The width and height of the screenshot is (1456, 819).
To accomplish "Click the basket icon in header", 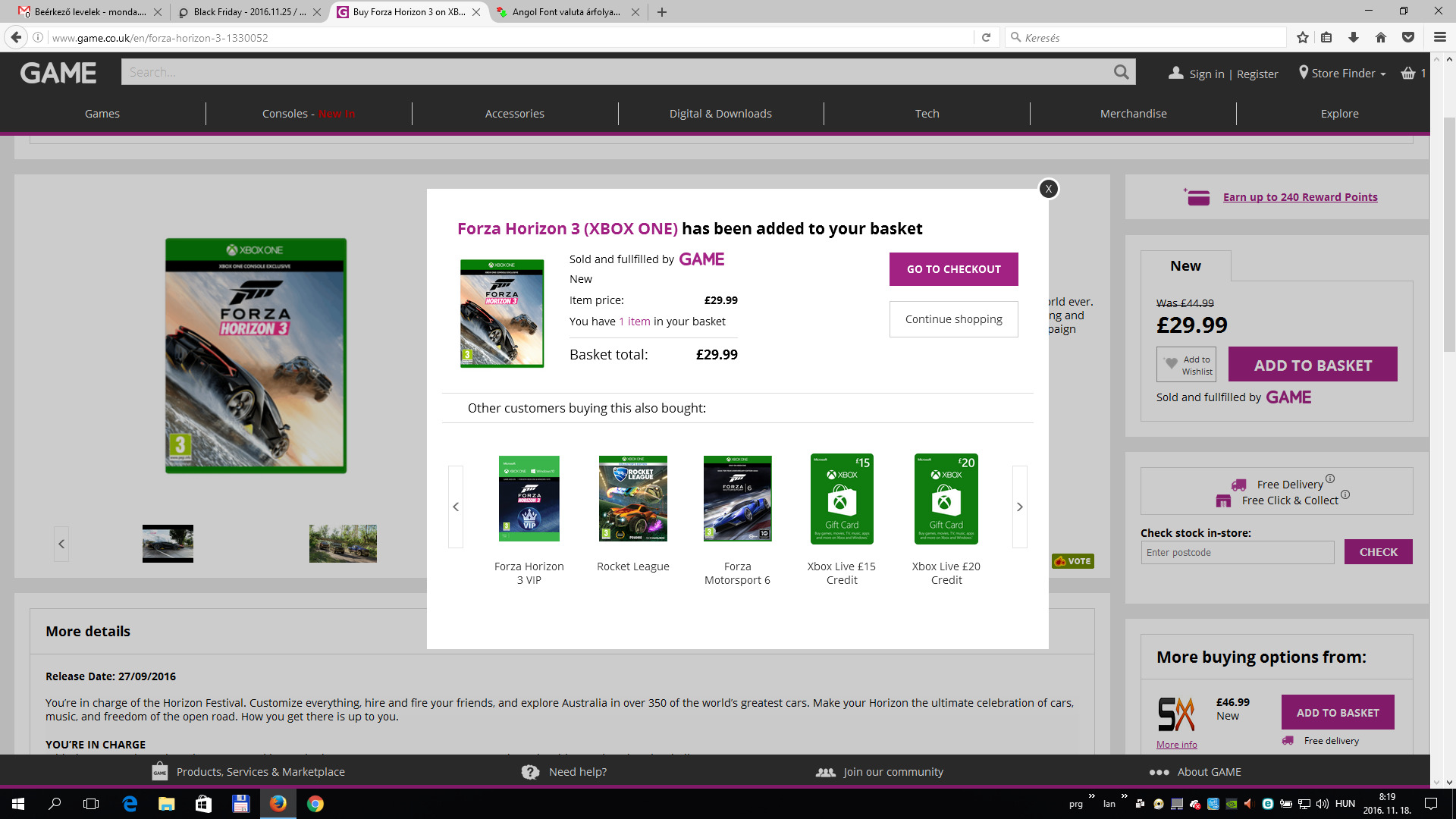I will click(1408, 74).
